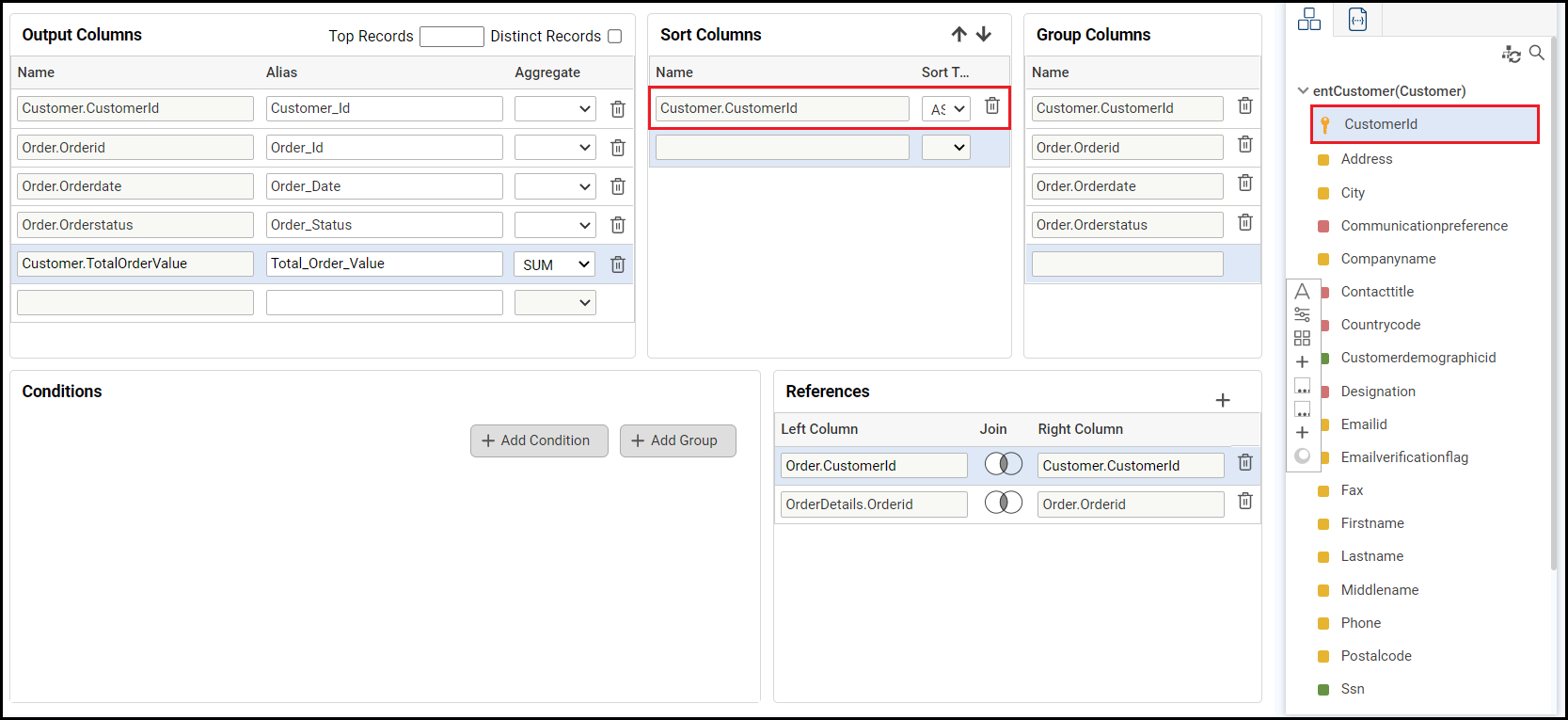Click the Add Group button
The width and height of the screenshot is (1568, 720).
677,440
